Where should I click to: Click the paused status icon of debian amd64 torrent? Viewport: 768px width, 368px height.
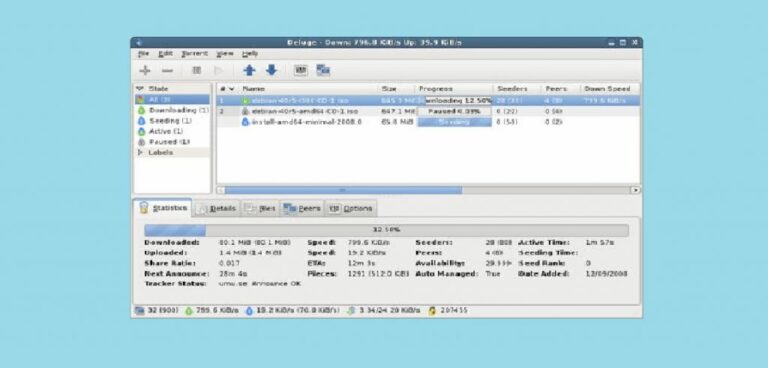(245, 111)
